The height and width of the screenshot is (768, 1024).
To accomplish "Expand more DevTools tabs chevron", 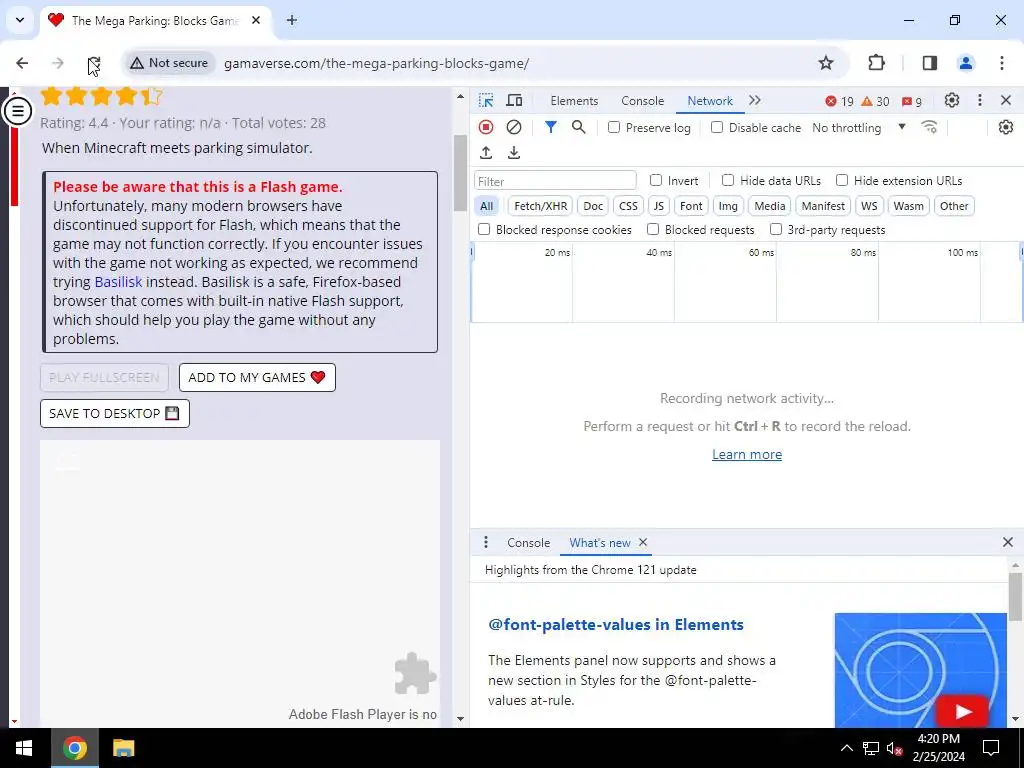I will coord(755,101).
